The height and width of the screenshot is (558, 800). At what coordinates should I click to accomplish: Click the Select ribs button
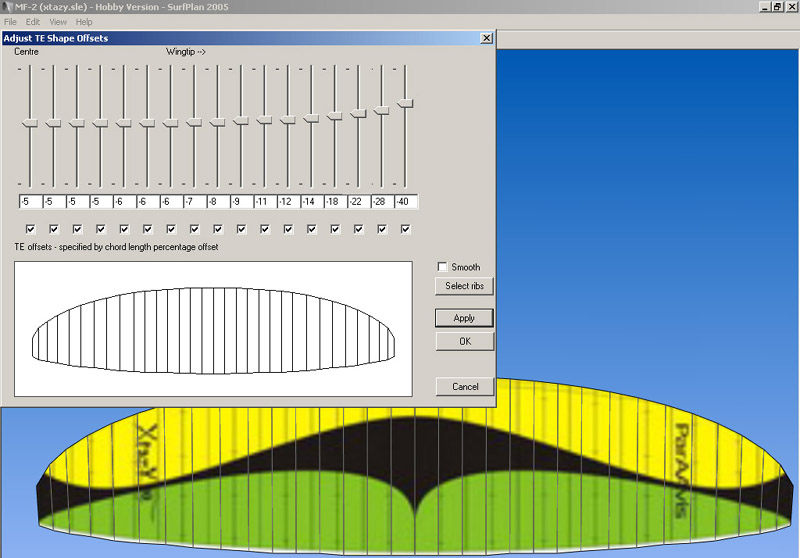click(464, 286)
